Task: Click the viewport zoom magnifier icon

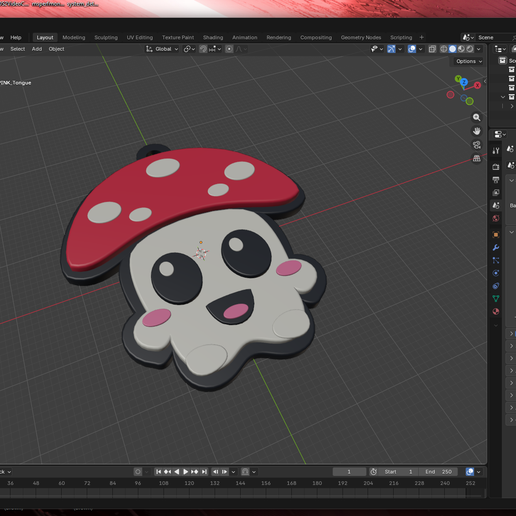Action: point(477,117)
